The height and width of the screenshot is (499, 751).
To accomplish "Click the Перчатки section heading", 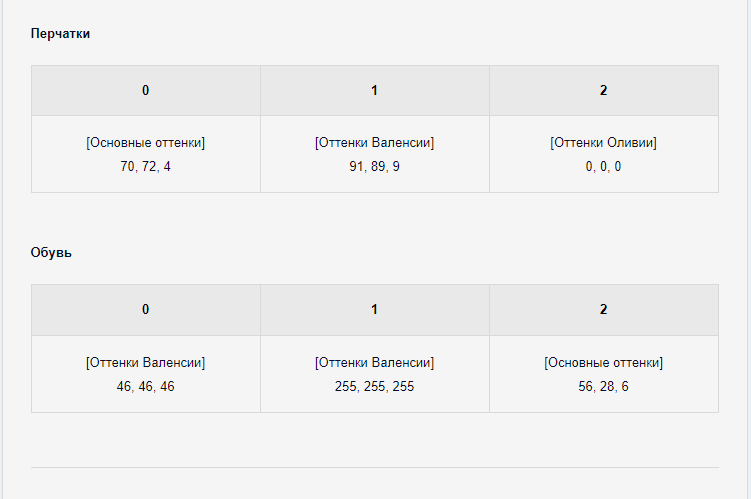I will (60, 34).
